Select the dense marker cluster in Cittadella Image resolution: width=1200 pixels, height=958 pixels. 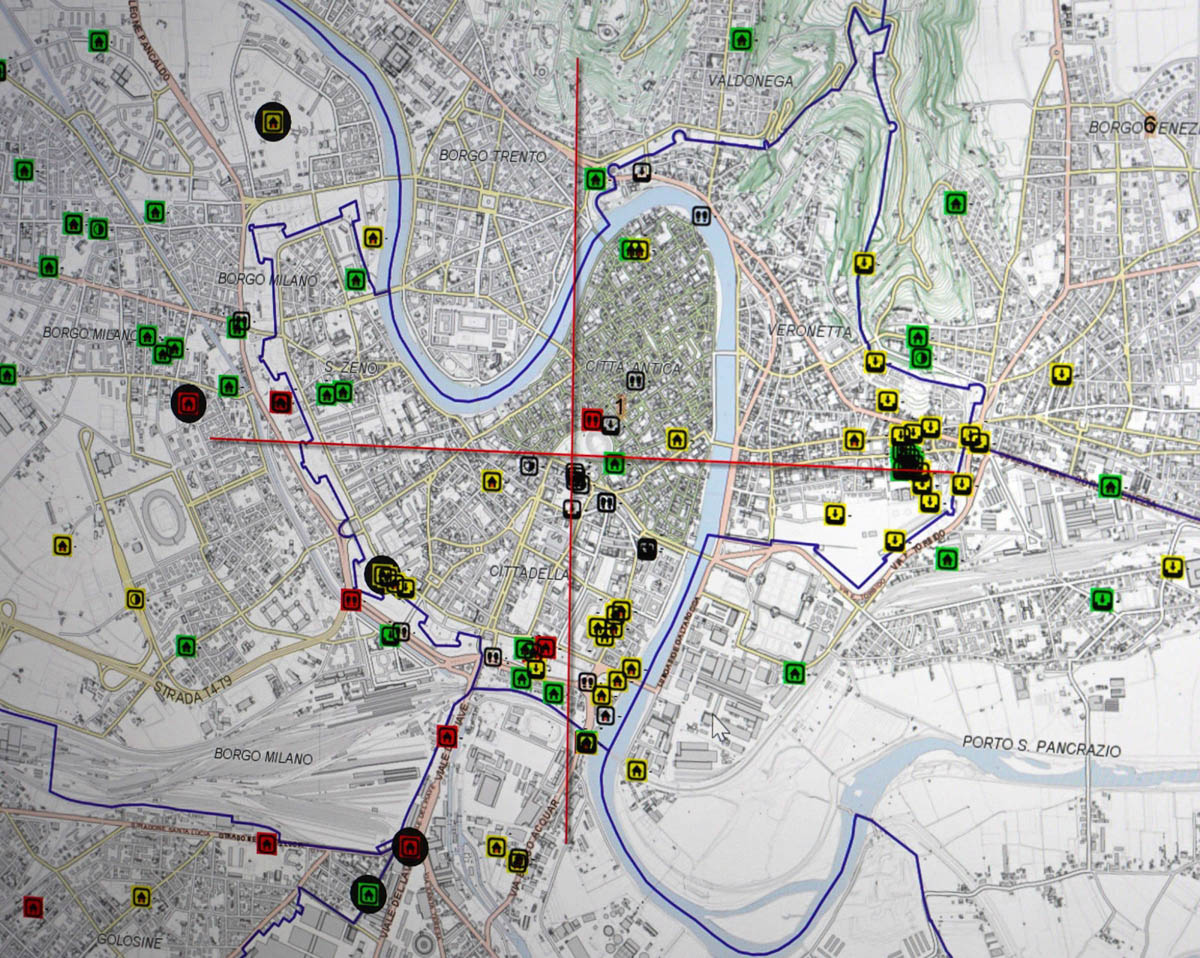click(x=610, y=625)
